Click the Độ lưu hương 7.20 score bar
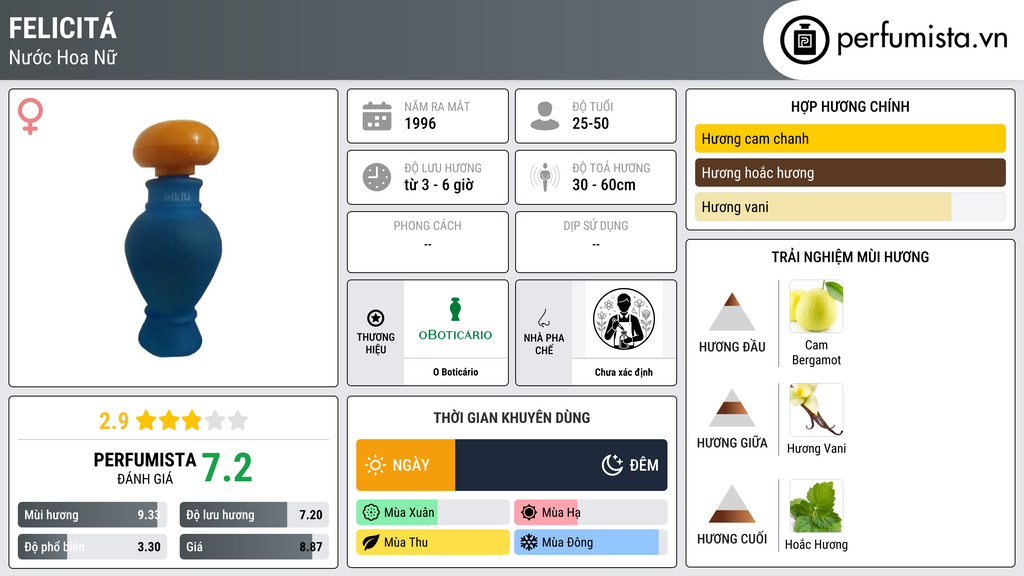This screenshot has height=576, width=1024. (254, 515)
